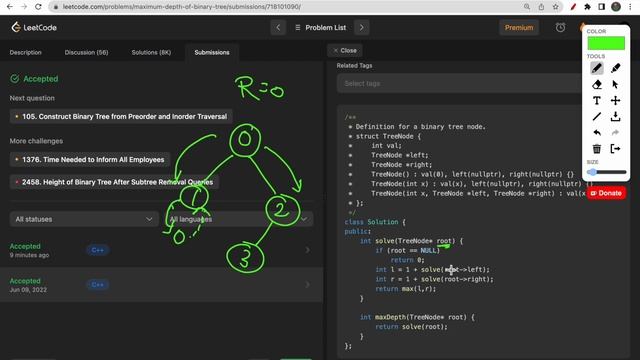Expand the All statuses dropdown

pyautogui.click(x=84, y=219)
